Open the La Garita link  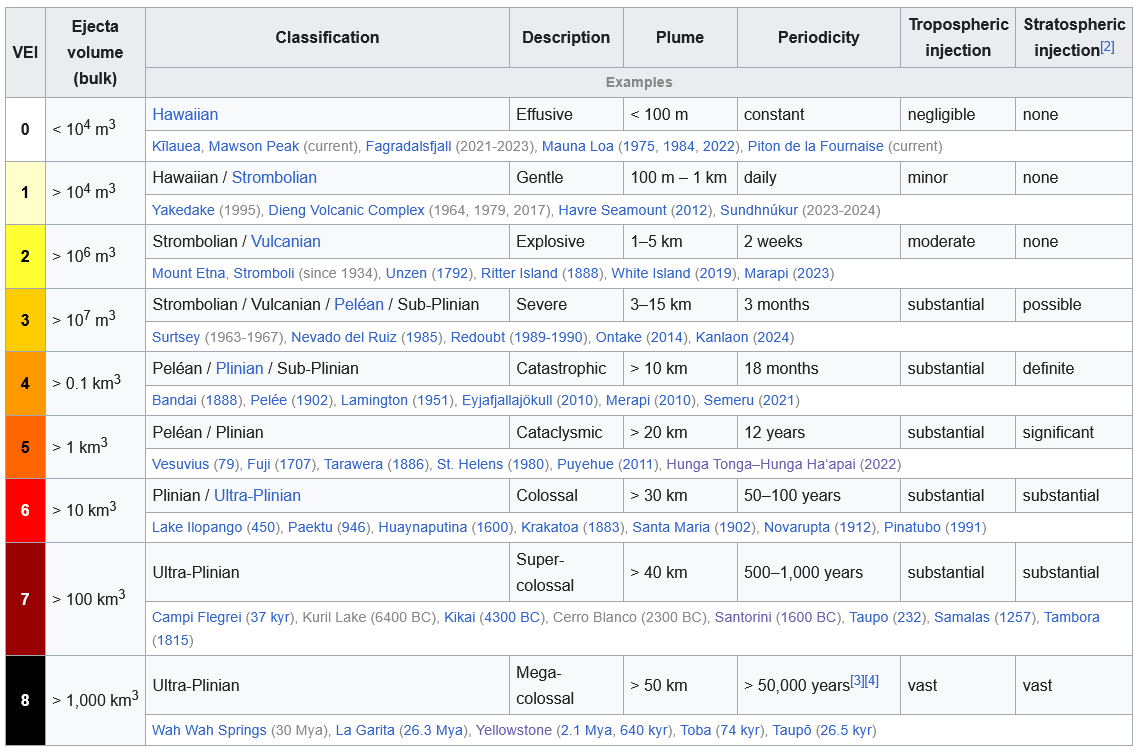click(x=364, y=730)
